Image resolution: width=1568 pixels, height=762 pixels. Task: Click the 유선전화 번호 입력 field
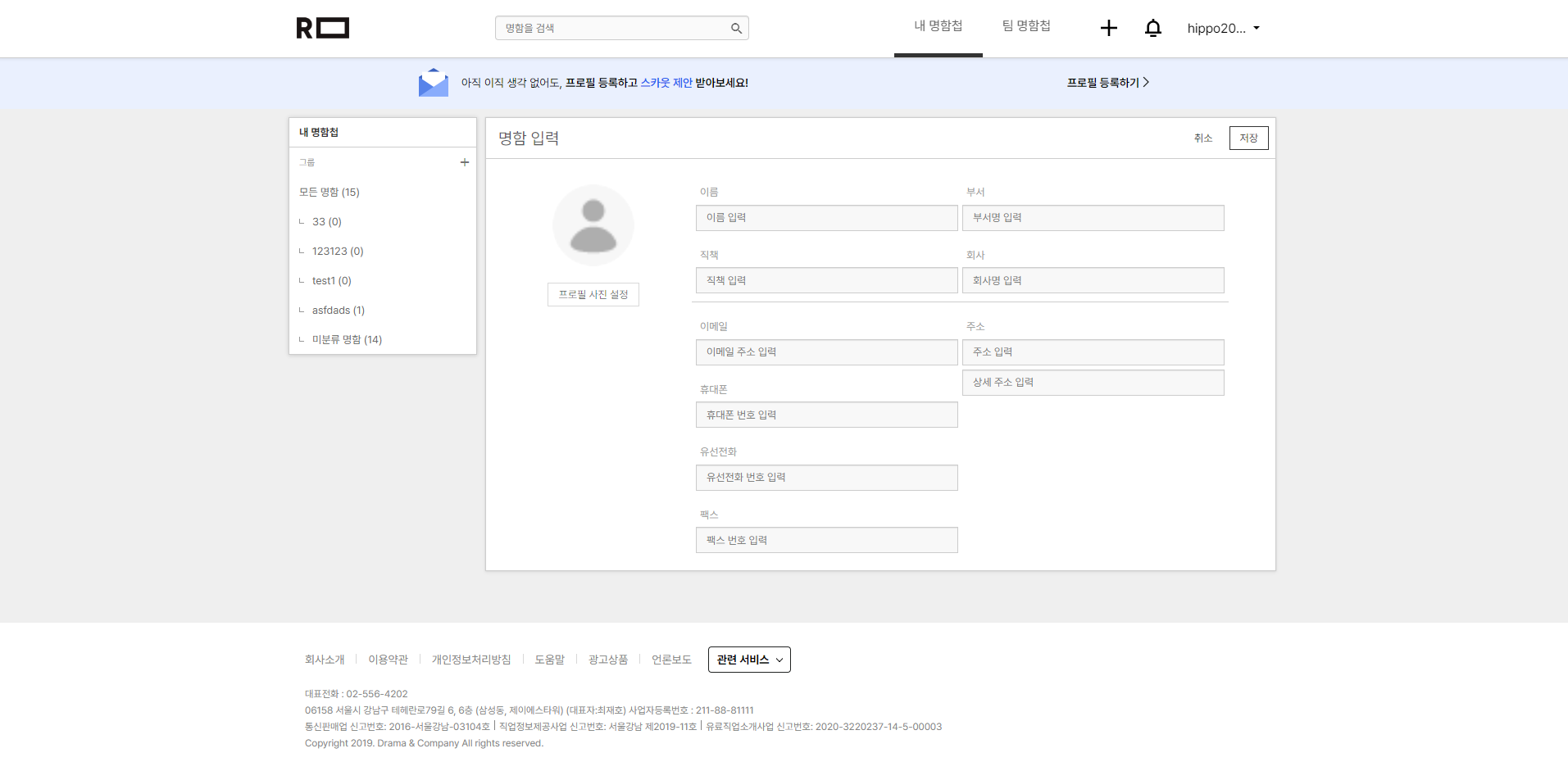(827, 478)
